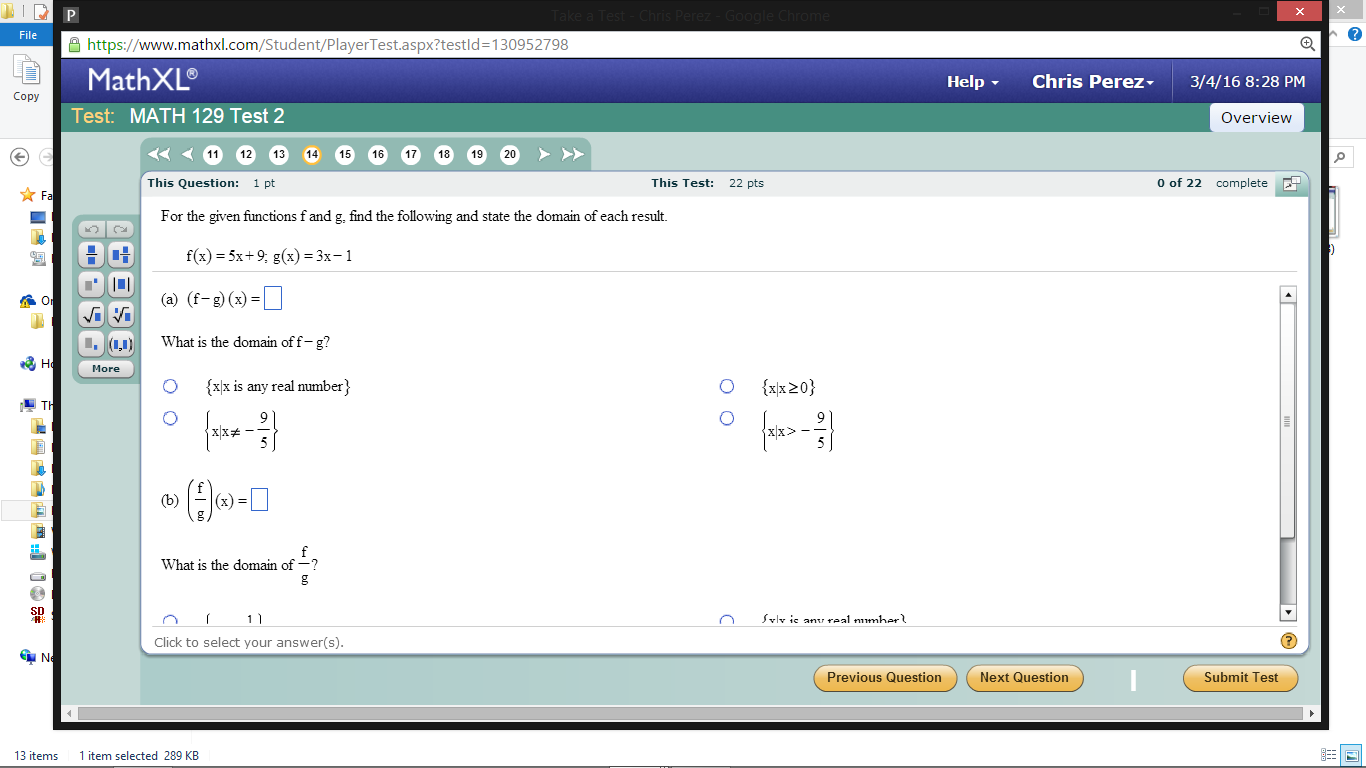Select the subscript template icon
1366x768 pixels.
tap(91, 345)
